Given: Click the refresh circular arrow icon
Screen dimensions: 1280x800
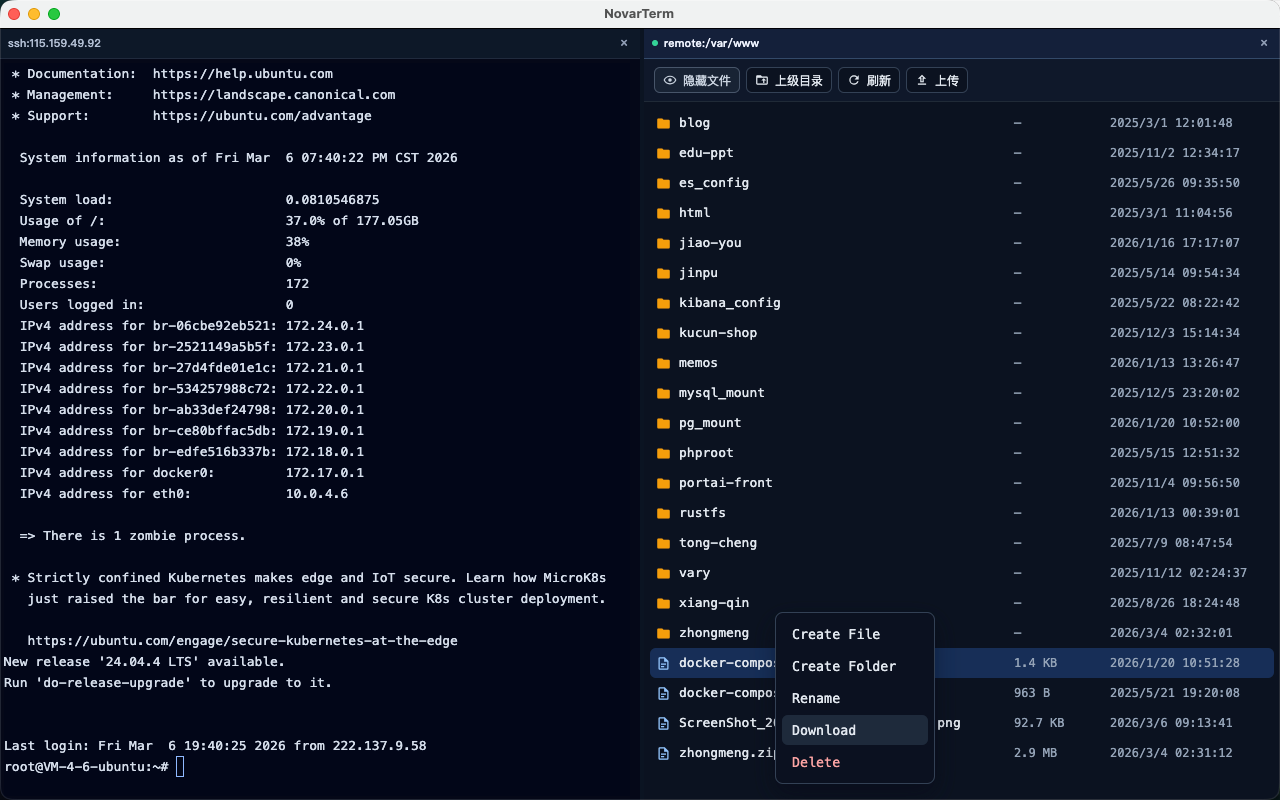Looking at the screenshot, I should click(x=852, y=80).
